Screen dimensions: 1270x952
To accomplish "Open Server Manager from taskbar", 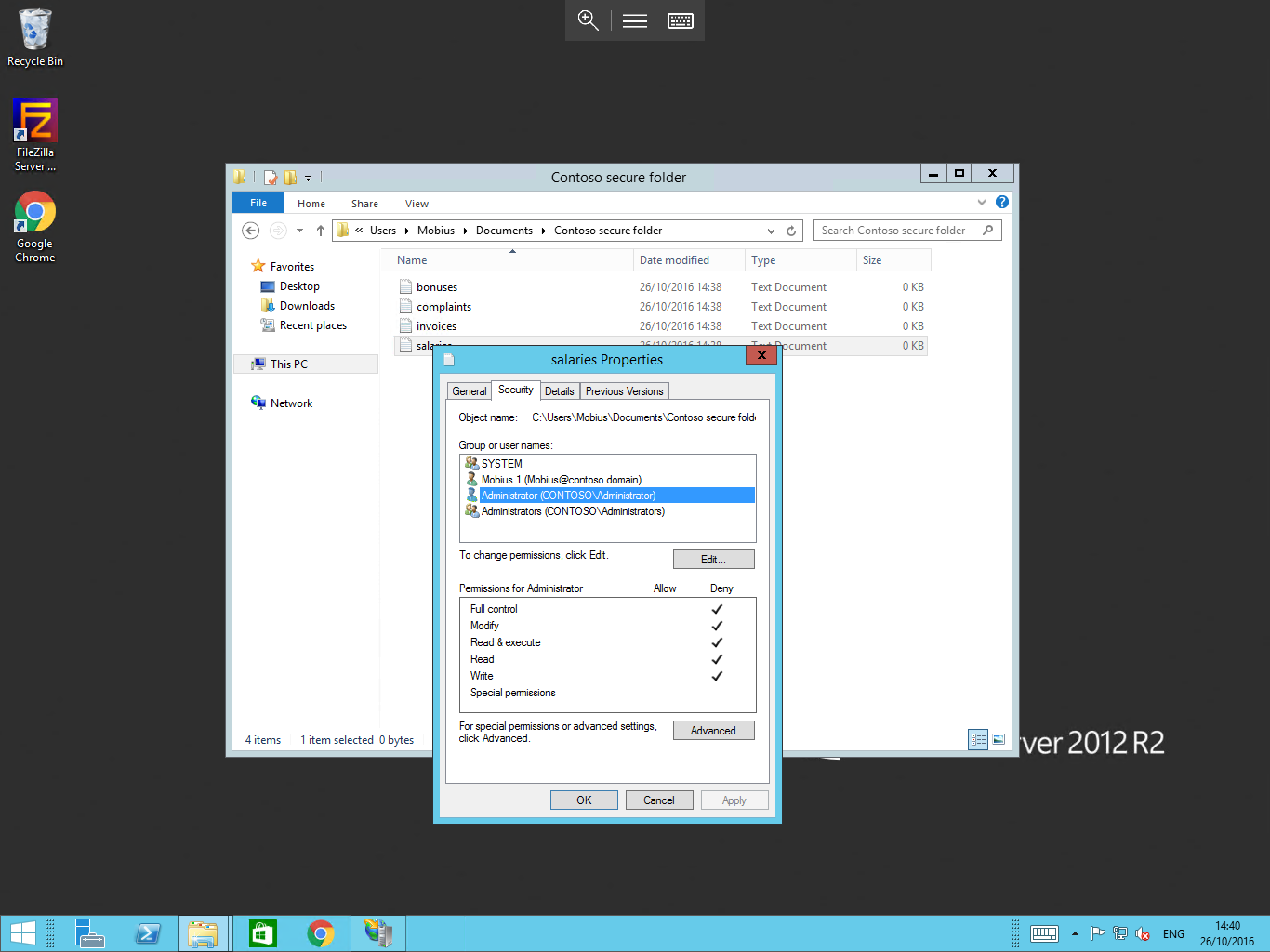I will tap(89, 933).
